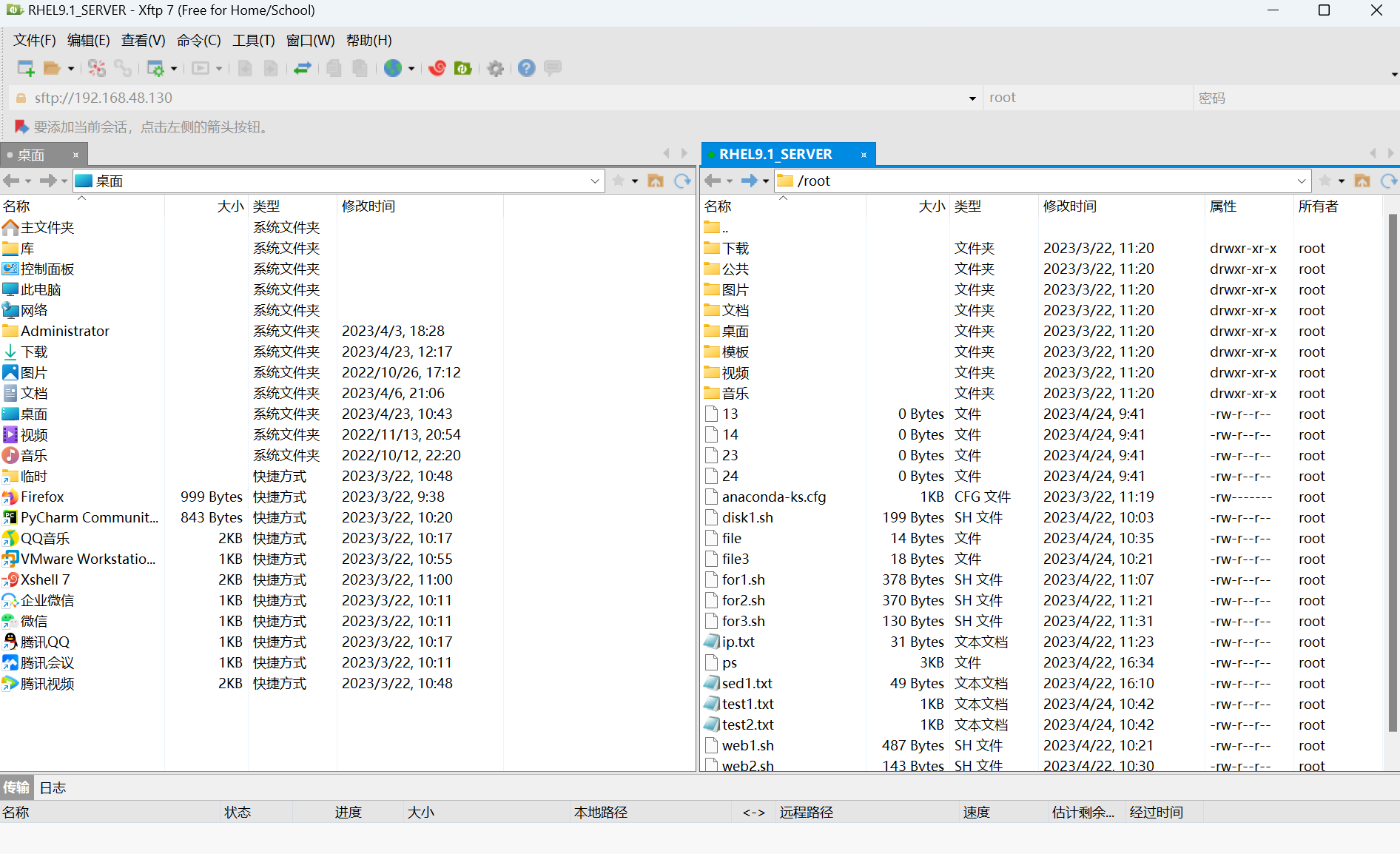Image resolution: width=1400 pixels, height=854 pixels.
Task: Open the 帮助(H) menu
Action: pyautogui.click(x=369, y=41)
